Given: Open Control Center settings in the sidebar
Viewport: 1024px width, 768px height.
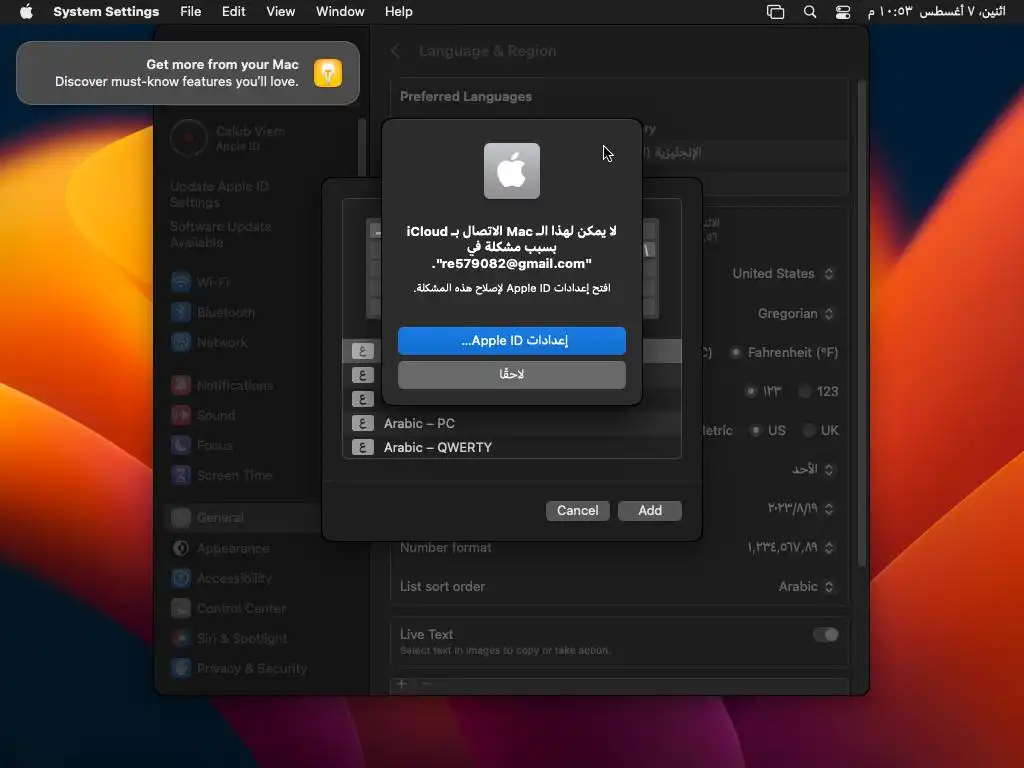Looking at the screenshot, I should tap(228, 609).
